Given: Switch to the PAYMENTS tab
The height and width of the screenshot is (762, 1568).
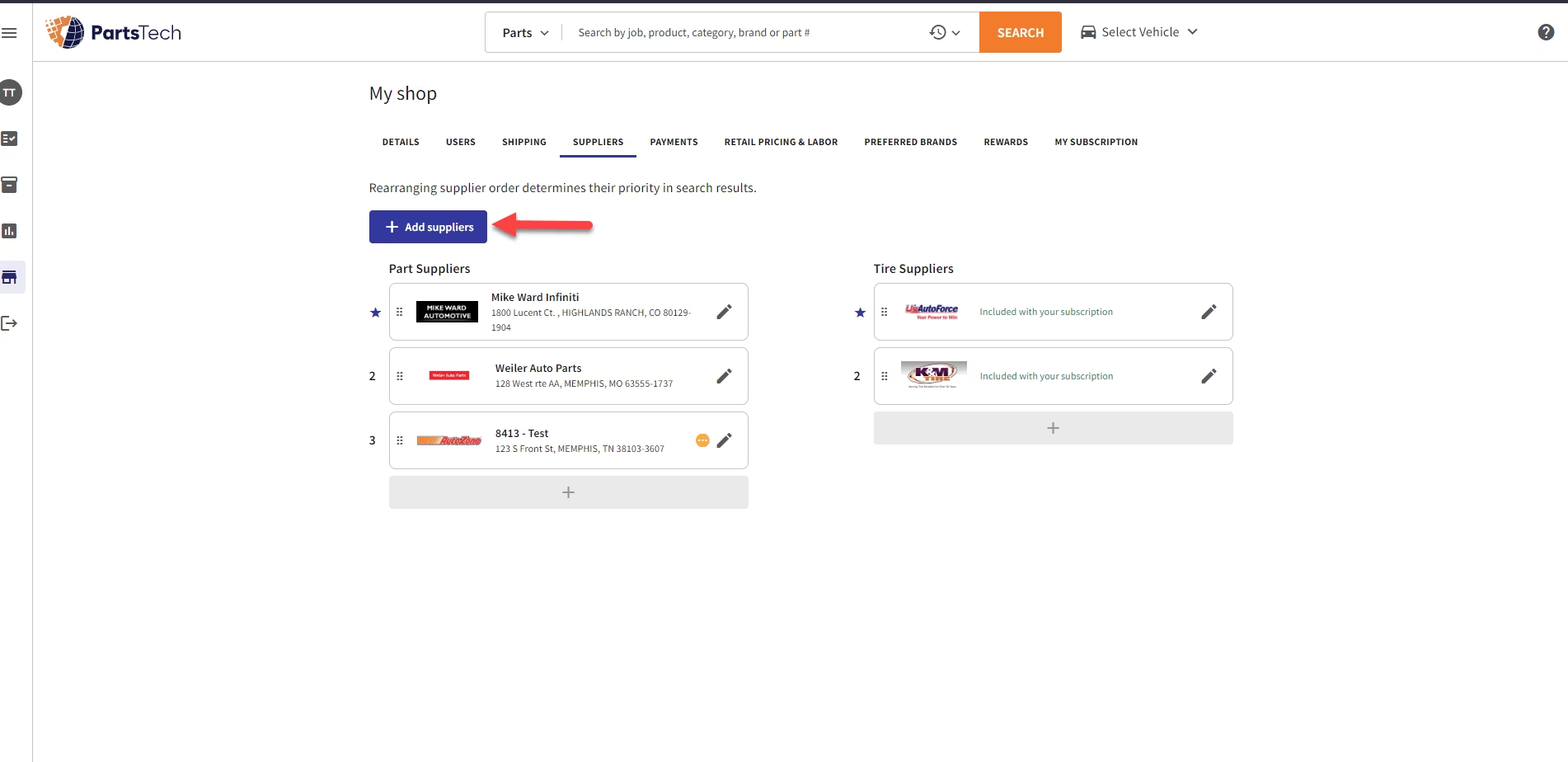Looking at the screenshot, I should [674, 142].
